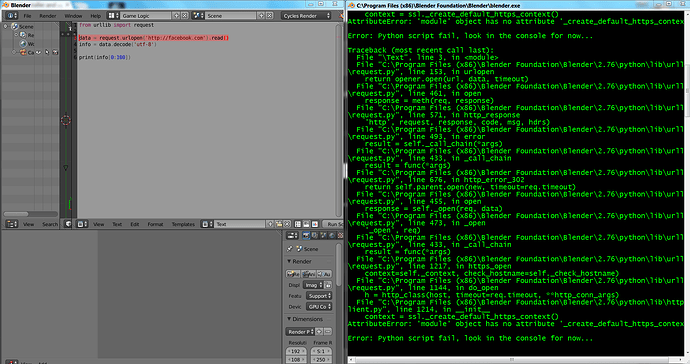Select the Scene item in the outliner
The image size is (690, 364).
coord(26,26)
